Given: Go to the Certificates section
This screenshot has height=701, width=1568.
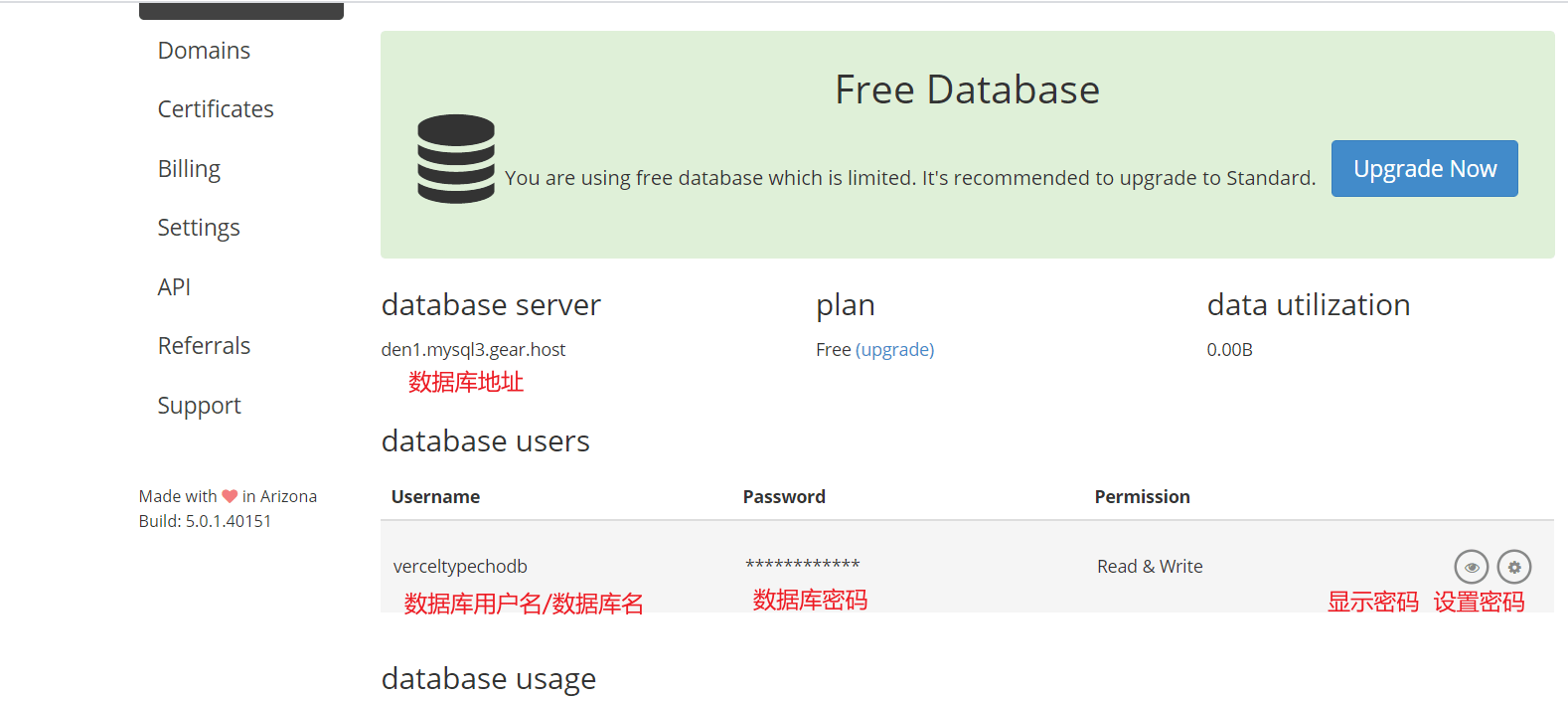Looking at the screenshot, I should pyautogui.click(x=216, y=109).
